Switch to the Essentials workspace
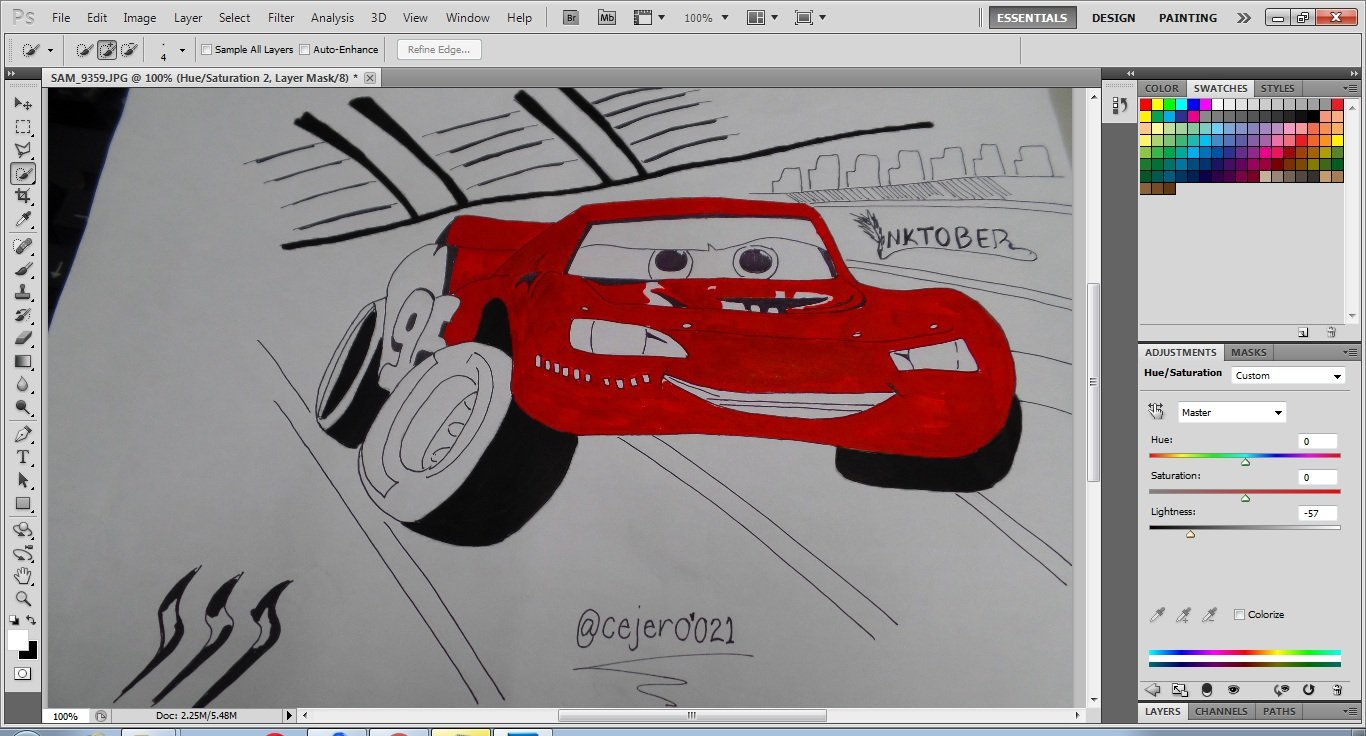 point(1033,18)
